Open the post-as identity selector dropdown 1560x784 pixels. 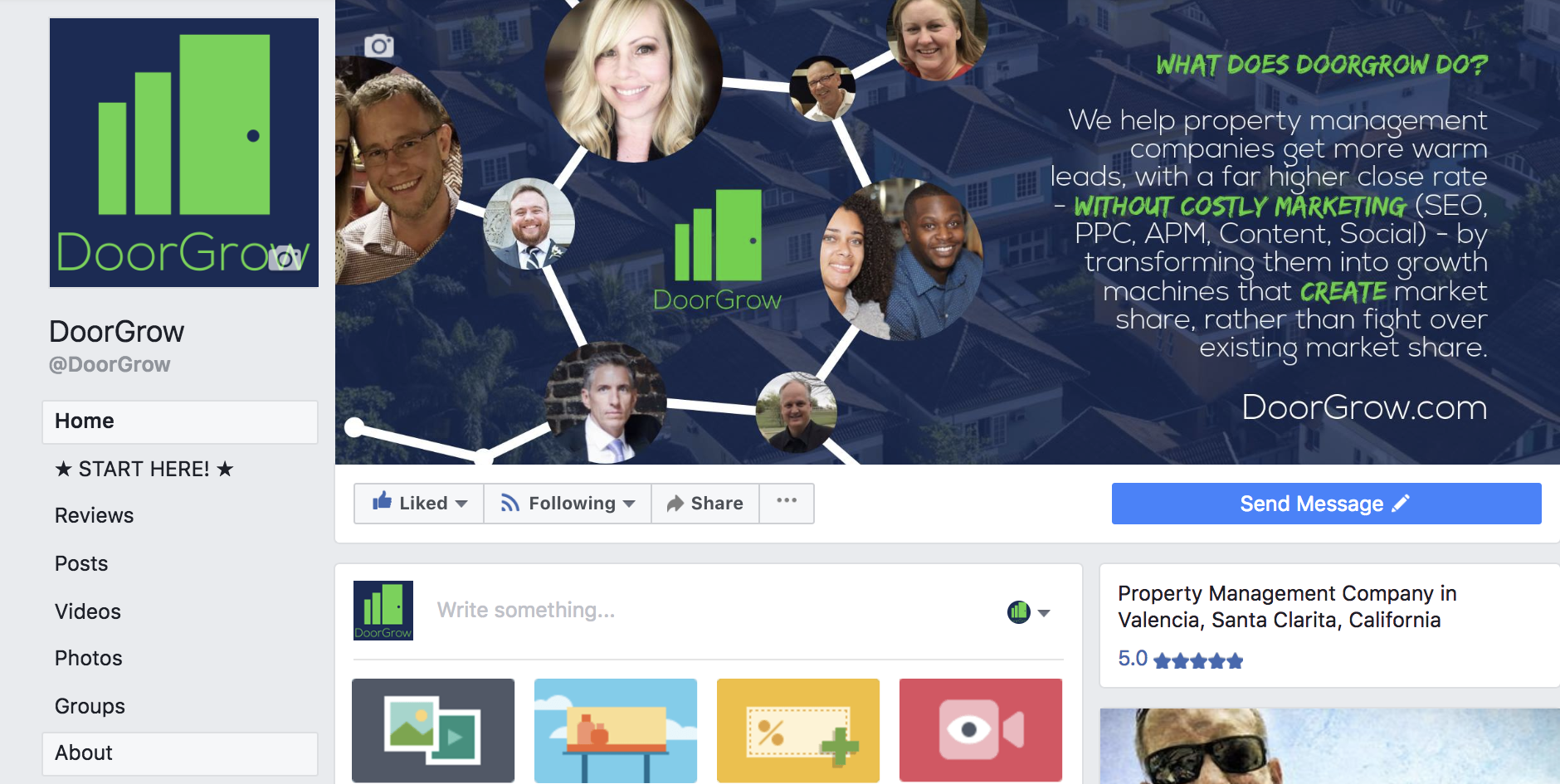tap(1029, 612)
